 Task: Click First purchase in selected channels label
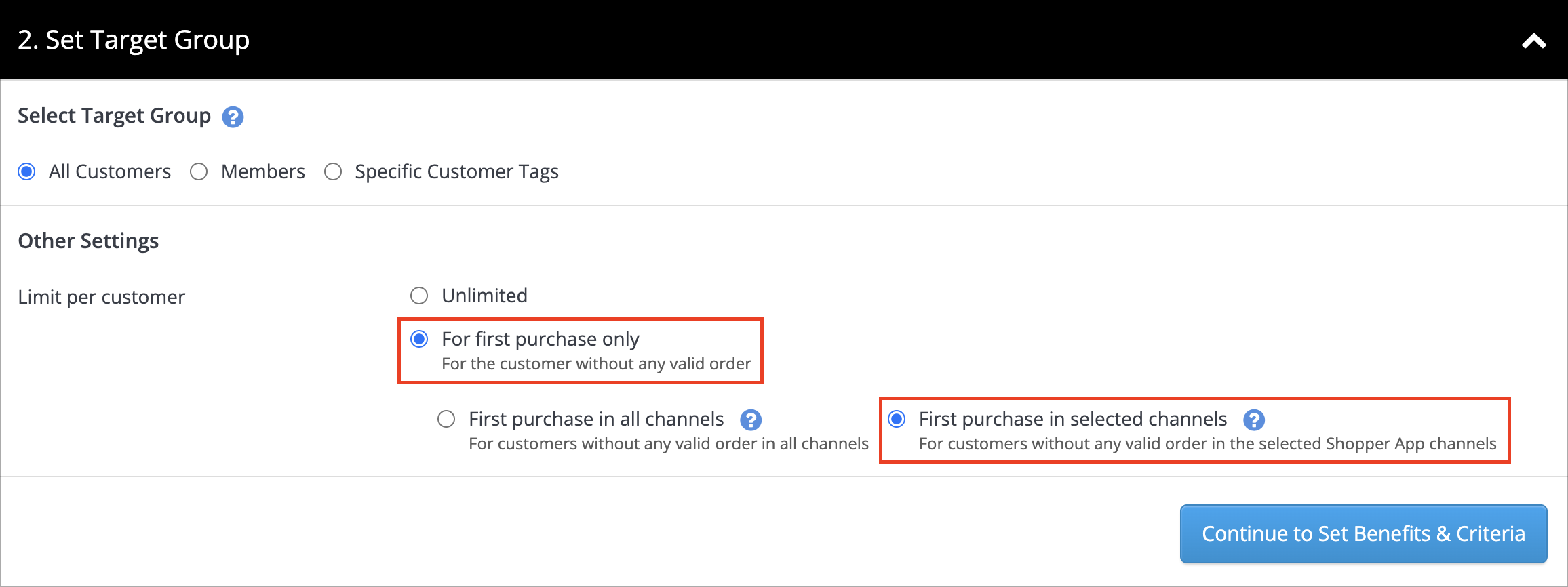1073,419
